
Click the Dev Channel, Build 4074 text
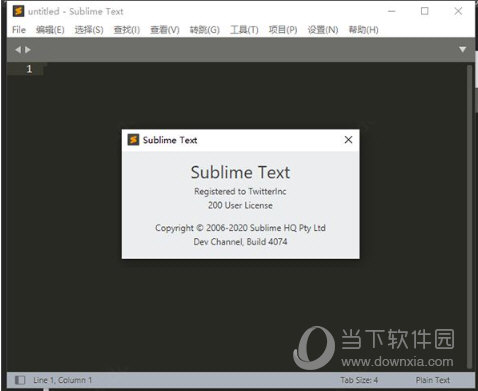coord(240,242)
